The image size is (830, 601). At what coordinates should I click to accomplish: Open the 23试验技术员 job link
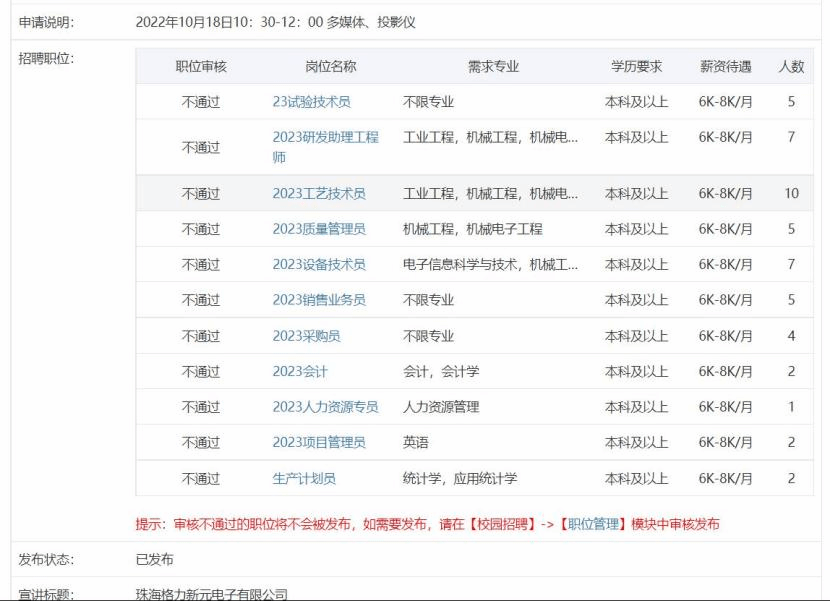(x=311, y=102)
